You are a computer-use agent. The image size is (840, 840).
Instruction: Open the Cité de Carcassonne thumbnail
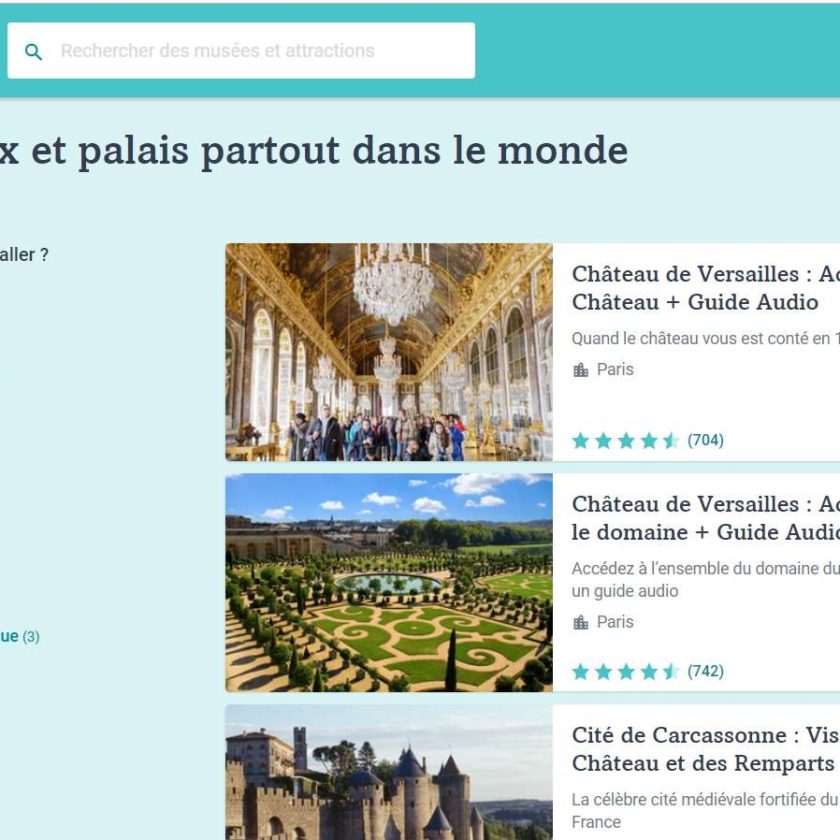click(x=389, y=772)
